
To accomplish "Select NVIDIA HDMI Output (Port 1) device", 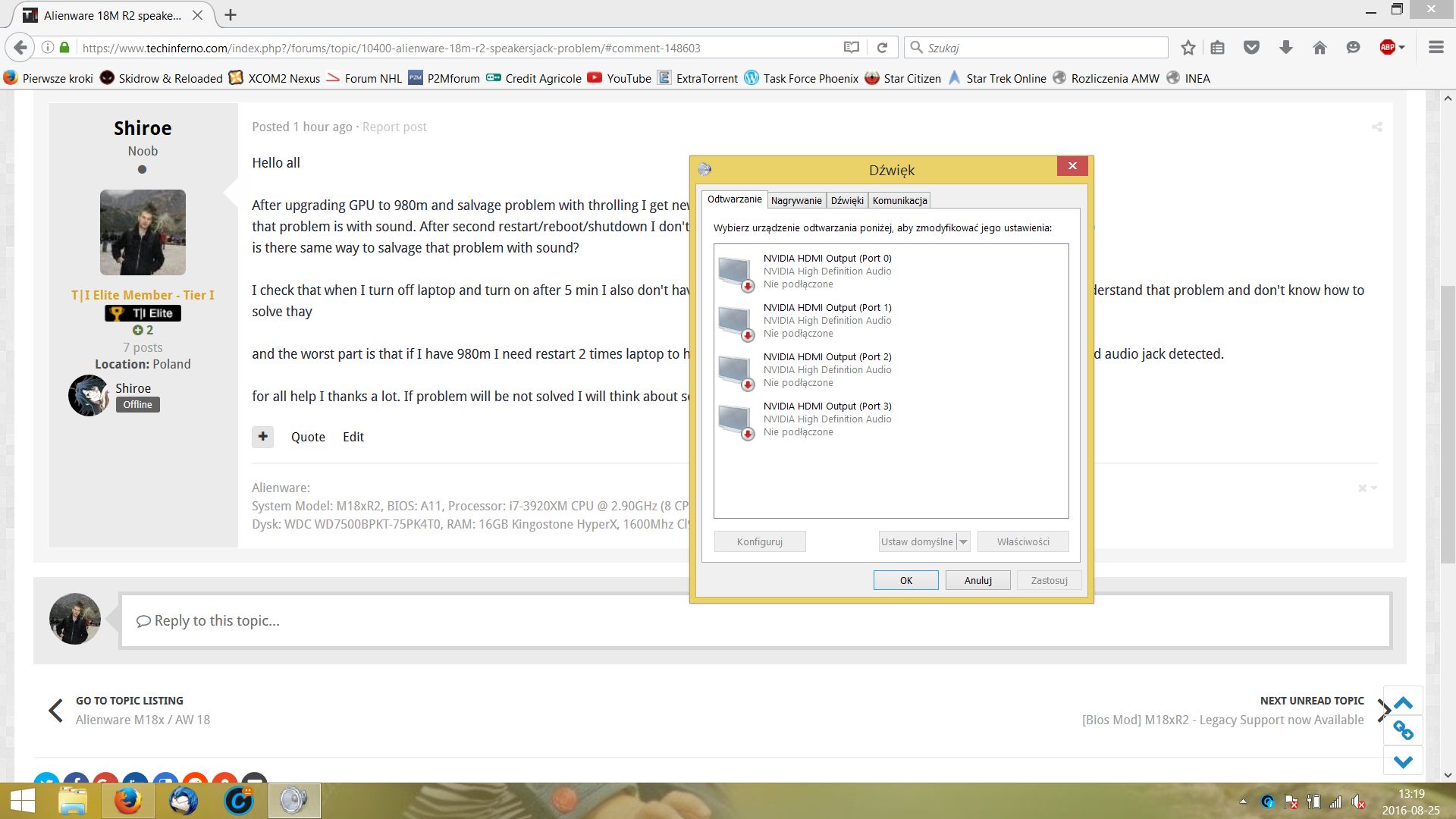I will (x=891, y=320).
